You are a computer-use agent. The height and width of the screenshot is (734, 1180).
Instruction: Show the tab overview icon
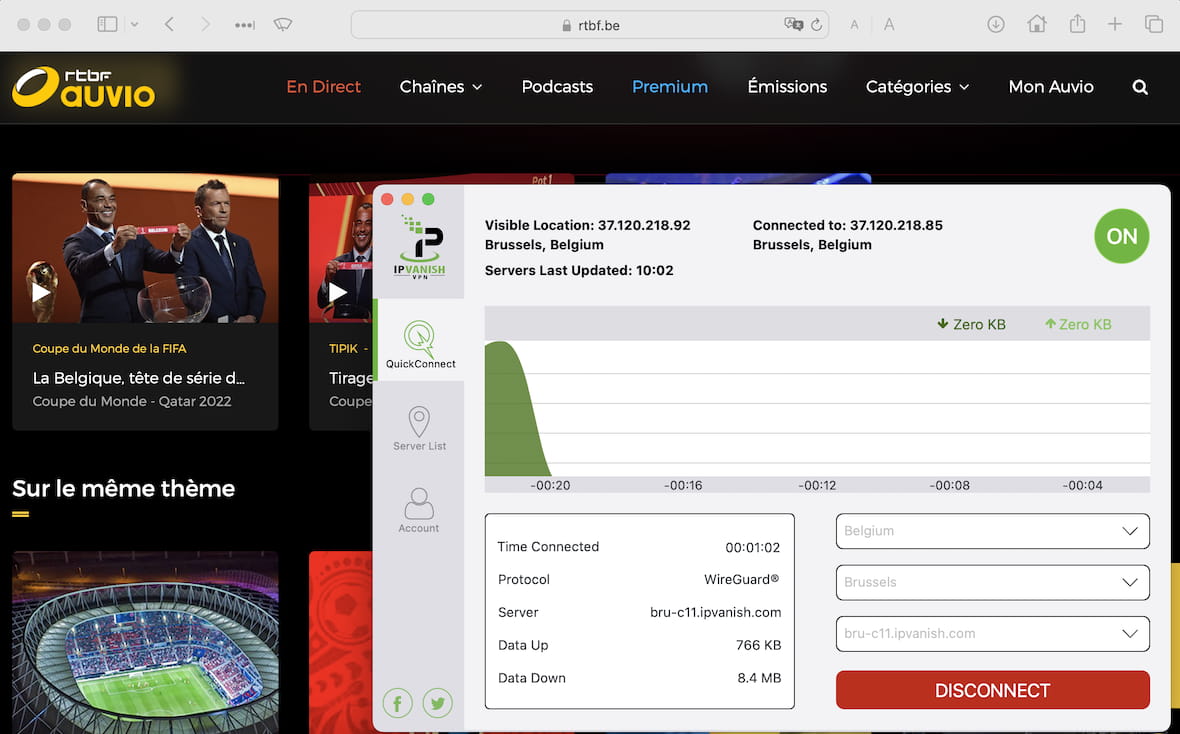point(1154,24)
